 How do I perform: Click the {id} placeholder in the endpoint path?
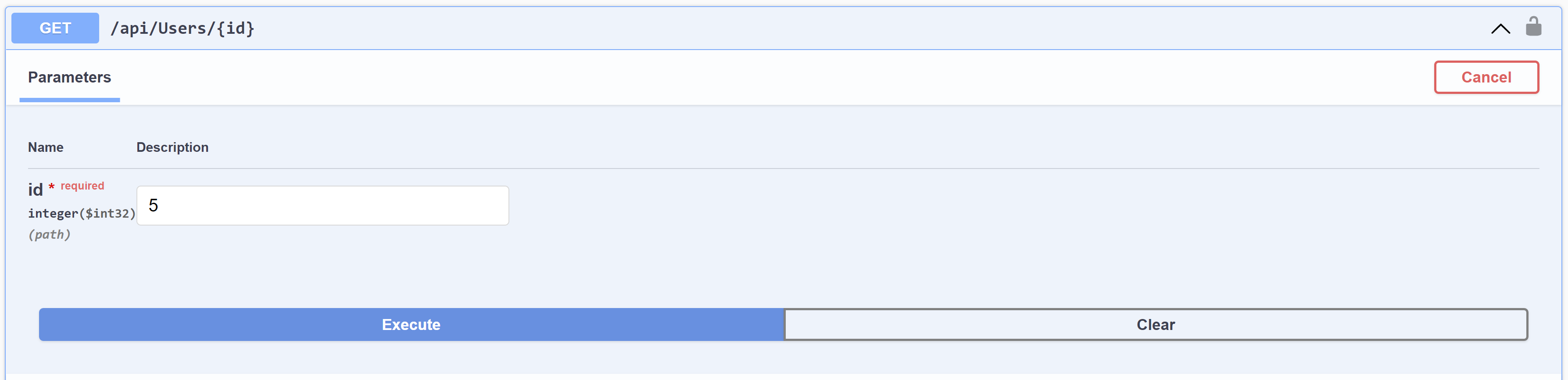coord(236,28)
